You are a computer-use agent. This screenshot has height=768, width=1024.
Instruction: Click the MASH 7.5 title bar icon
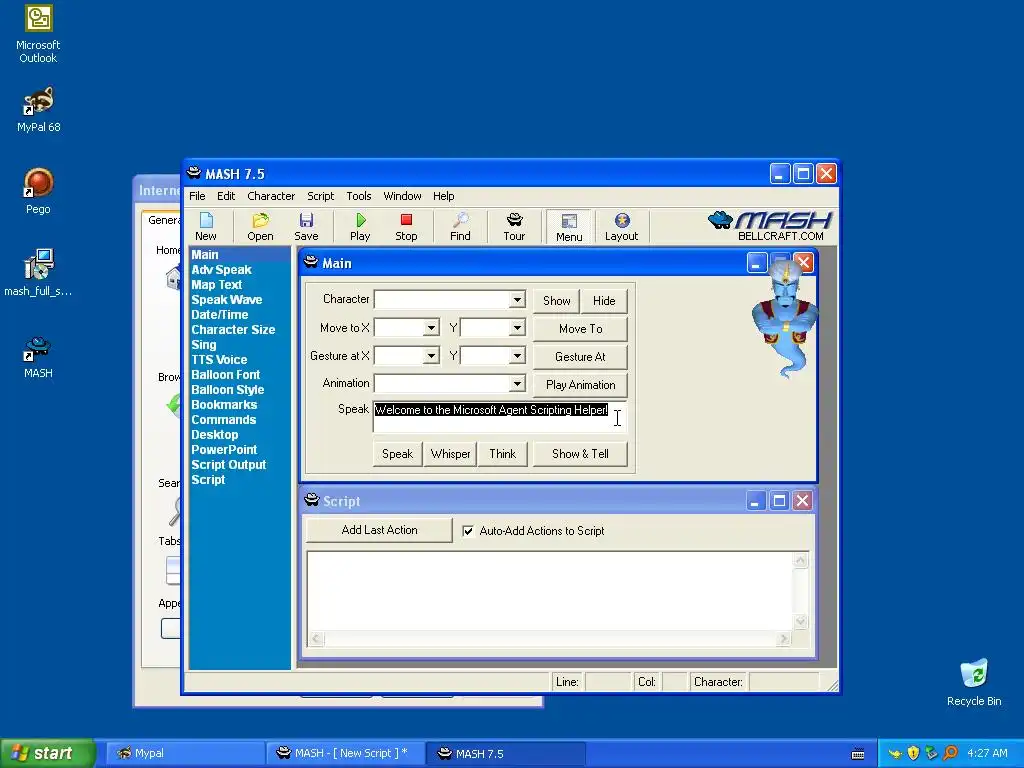click(194, 173)
